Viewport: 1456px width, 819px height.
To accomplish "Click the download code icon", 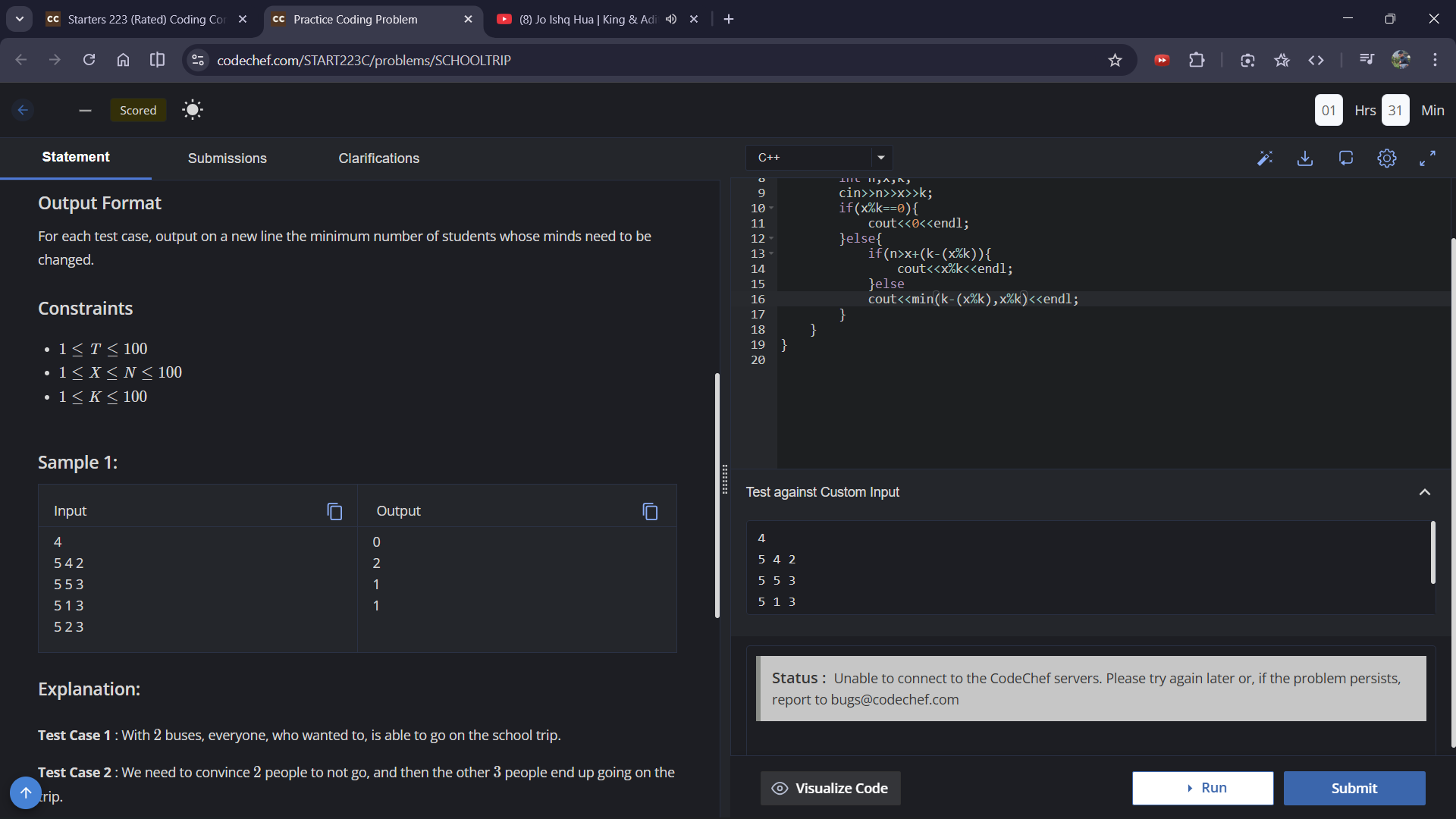I will pos(1305,158).
